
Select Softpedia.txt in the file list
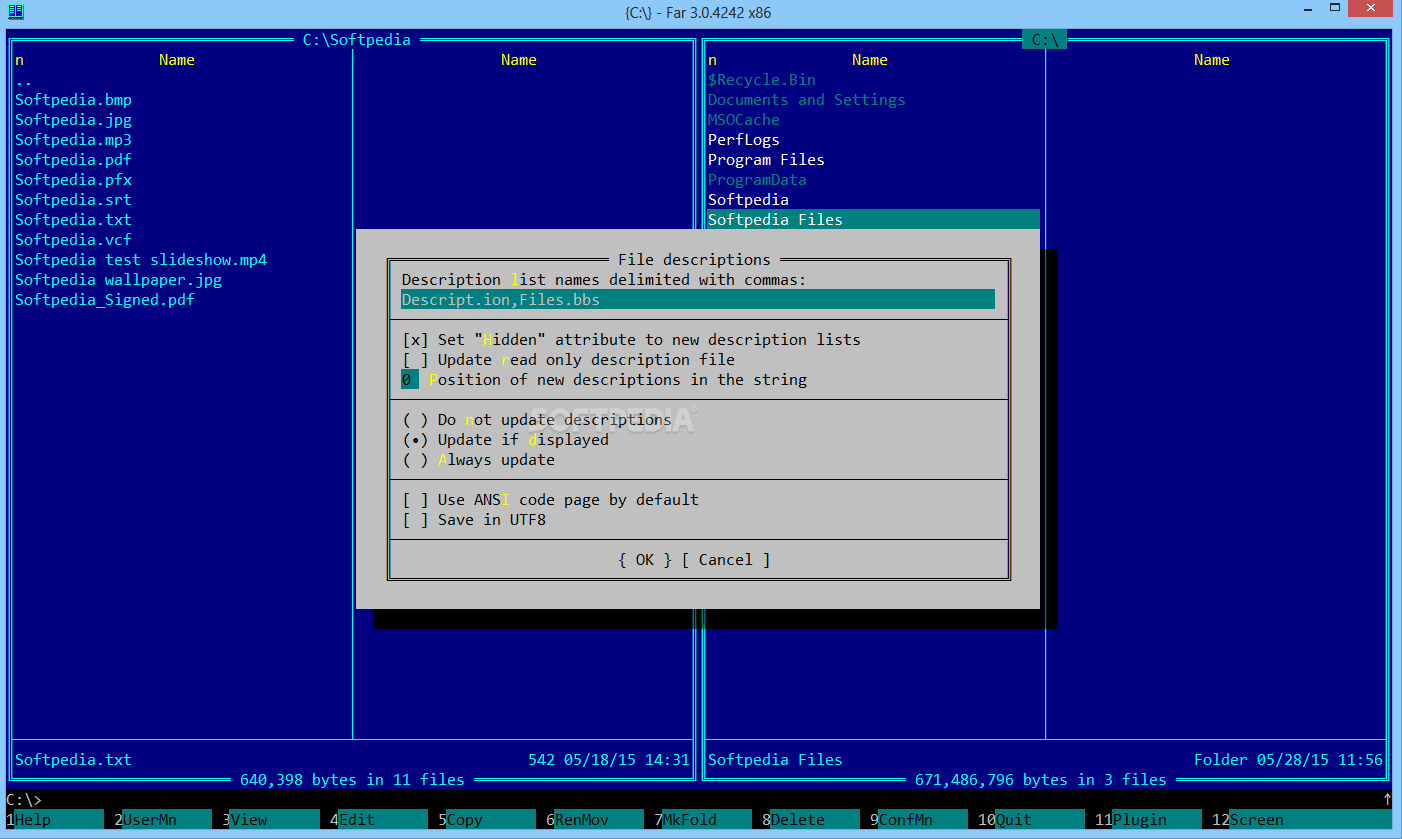[73, 220]
